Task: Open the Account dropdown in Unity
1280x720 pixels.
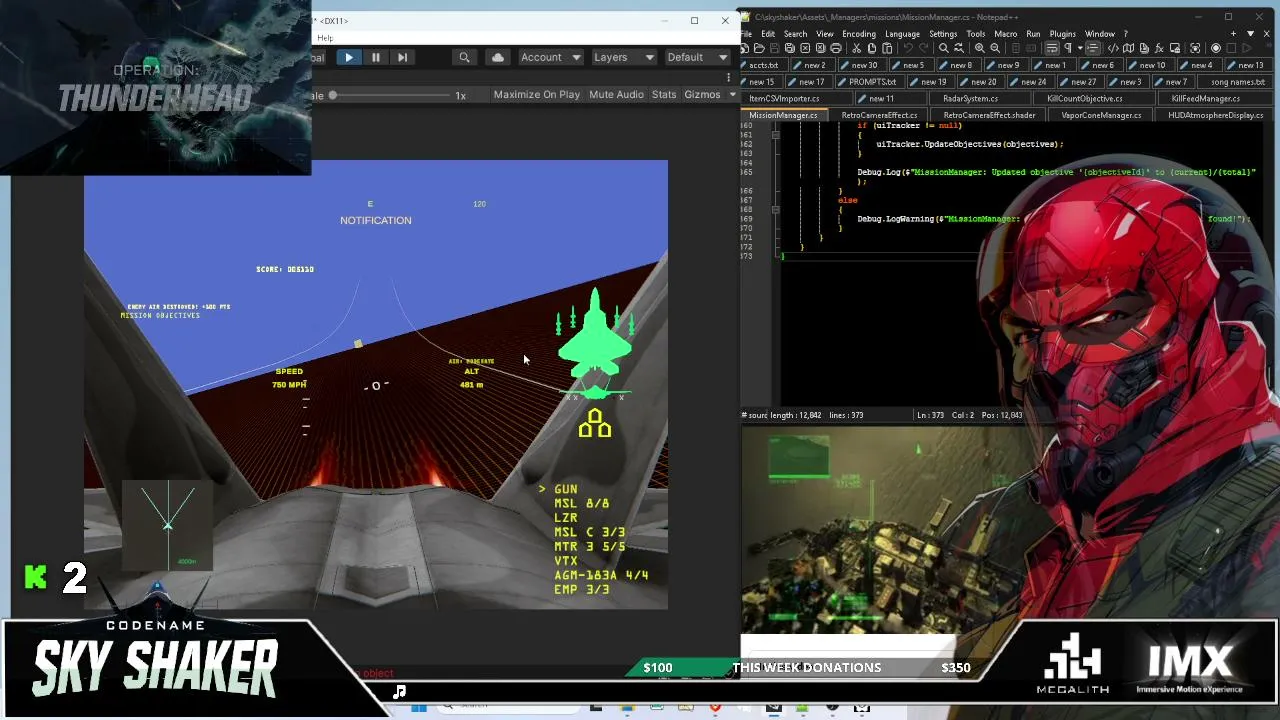Action: point(550,57)
